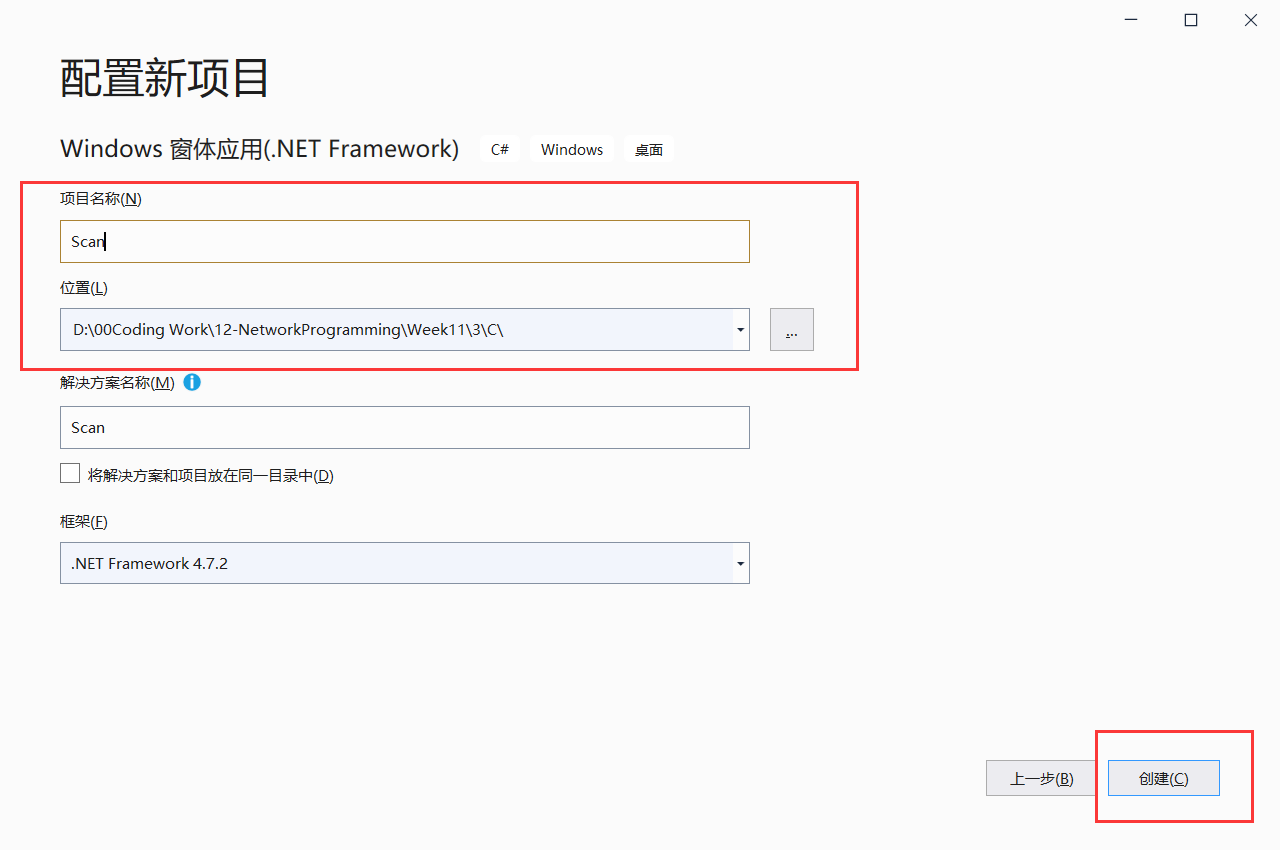Viewport: 1280px width, 850px height.
Task: Enable 将解决方案和项目放在同一目录中 checkbox
Action: (x=70, y=474)
